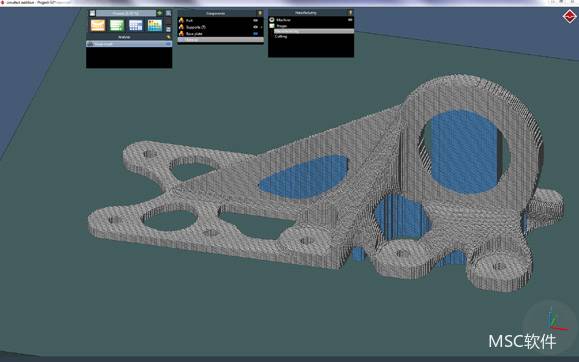Click the green arrow next to project name
This screenshot has width=579, height=362.
160,13
